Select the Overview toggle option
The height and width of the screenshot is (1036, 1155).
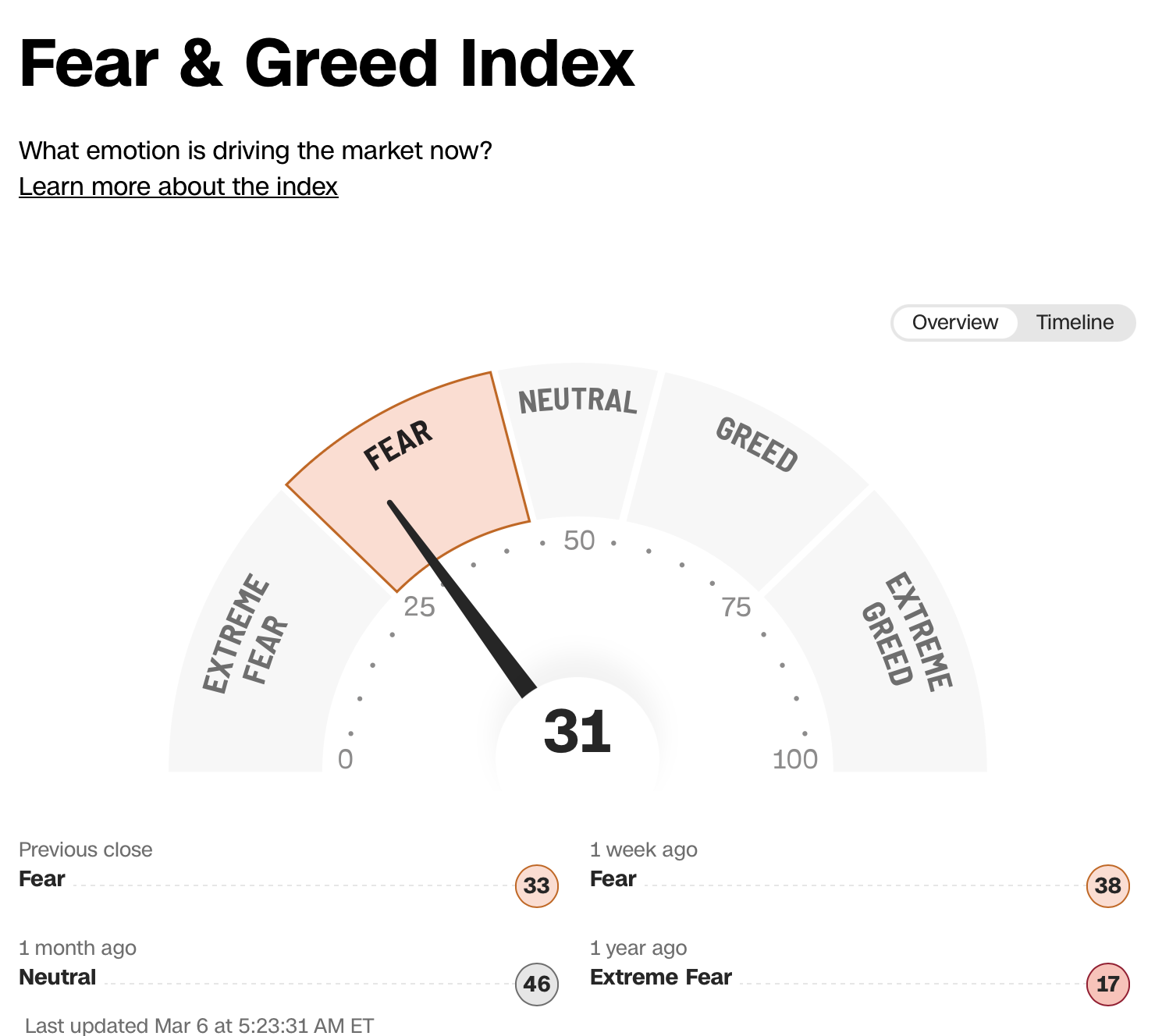click(954, 322)
